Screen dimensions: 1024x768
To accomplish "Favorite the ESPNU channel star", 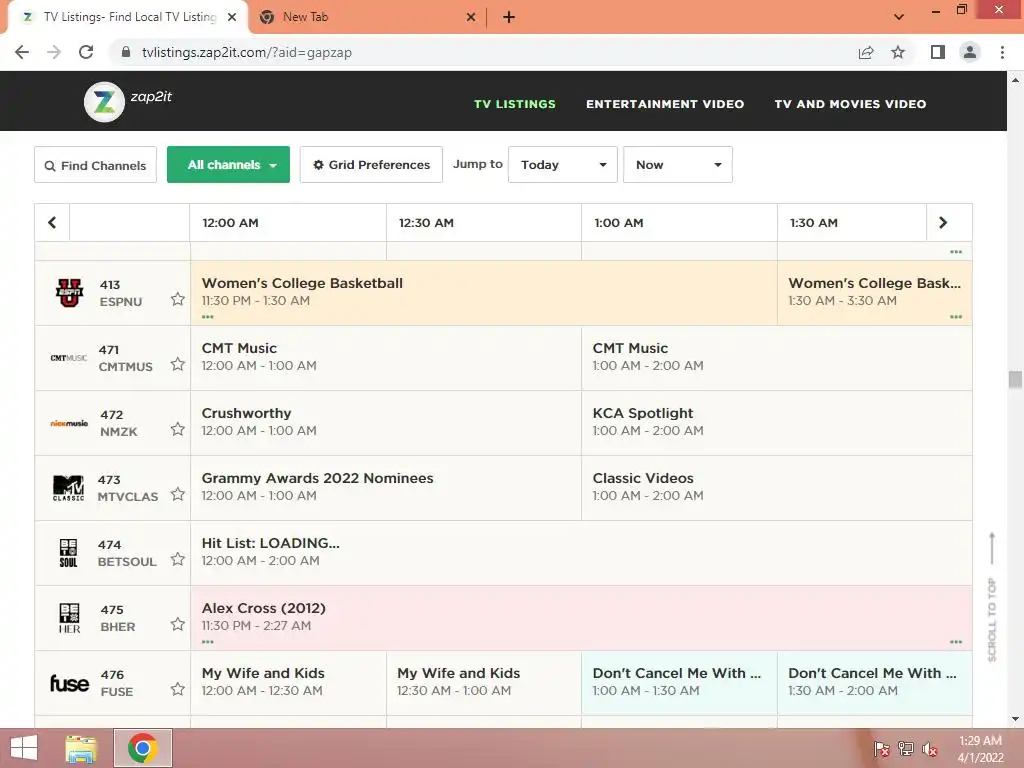I will click(178, 299).
